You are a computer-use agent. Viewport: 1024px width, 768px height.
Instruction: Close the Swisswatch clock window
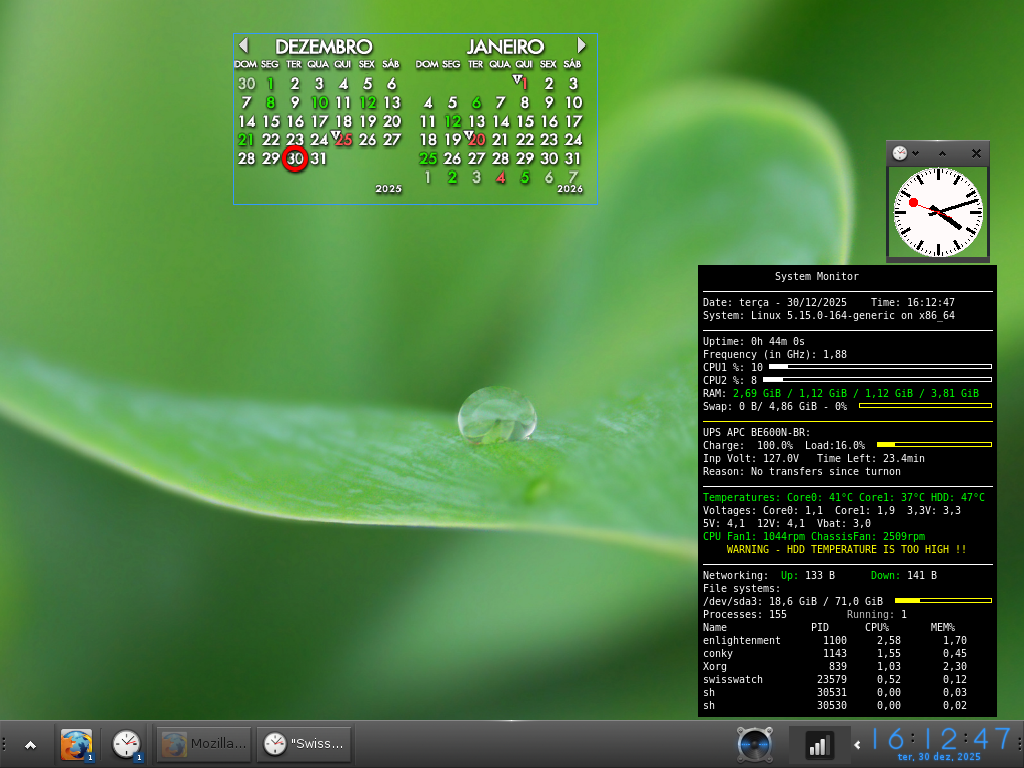click(976, 153)
